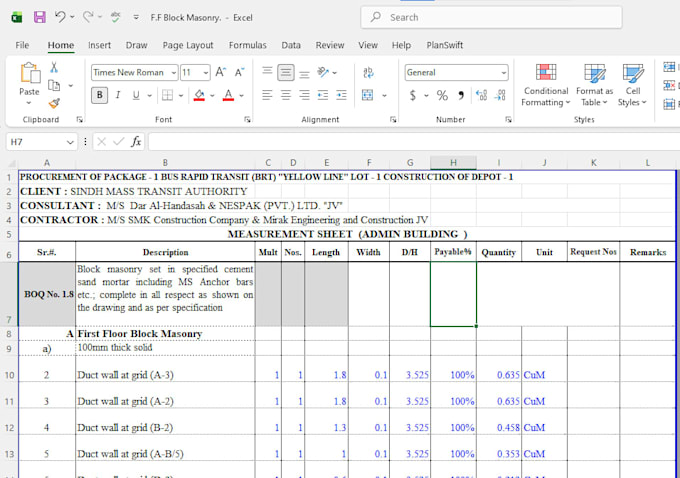The height and width of the screenshot is (478, 680).
Task: Switch to the Formulas tab
Action: pyautogui.click(x=248, y=45)
